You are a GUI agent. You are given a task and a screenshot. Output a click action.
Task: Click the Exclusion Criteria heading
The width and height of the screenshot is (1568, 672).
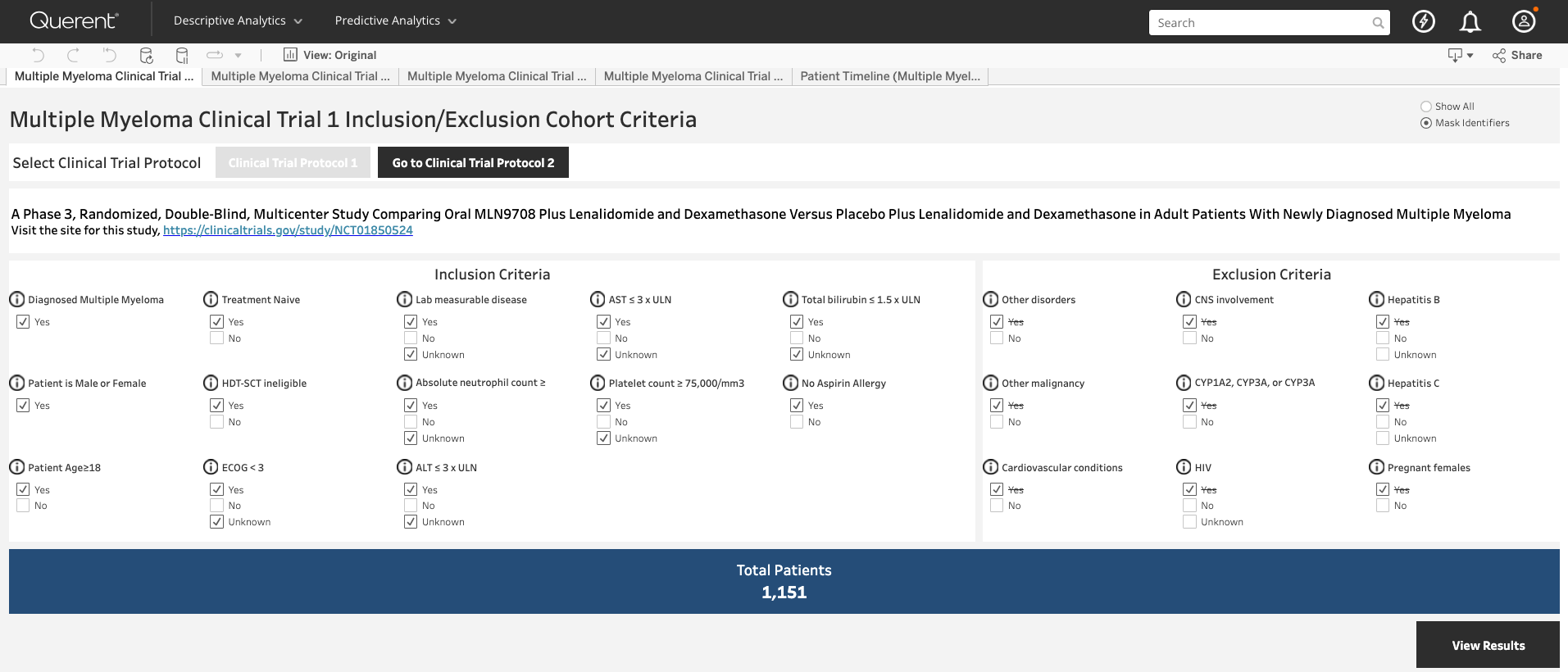pyautogui.click(x=1271, y=275)
